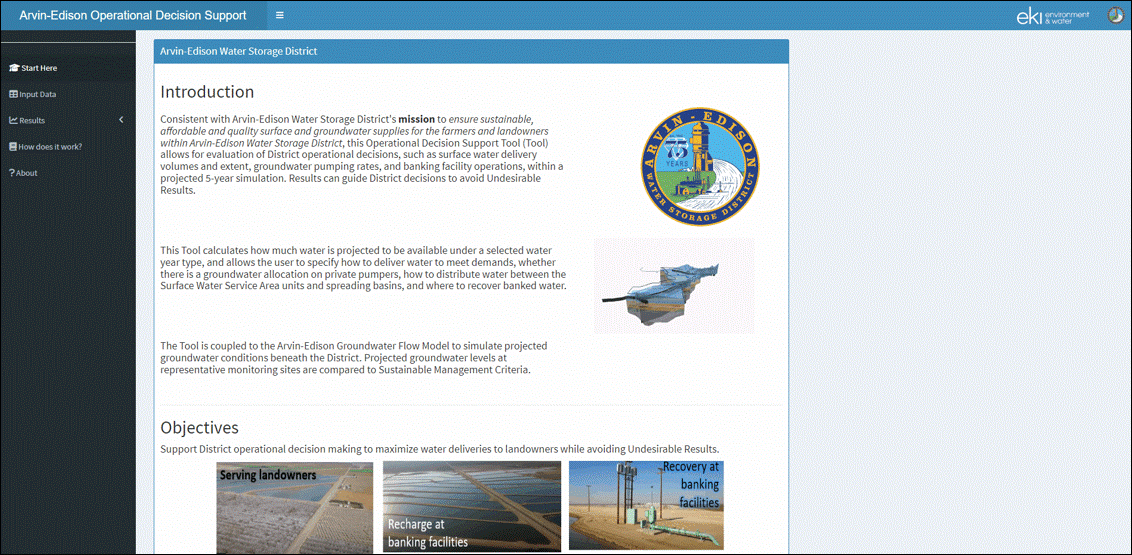Click the graduation cap Start Here icon
Image resolution: width=1132 pixels, height=555 pixels.
click(13, 68)
